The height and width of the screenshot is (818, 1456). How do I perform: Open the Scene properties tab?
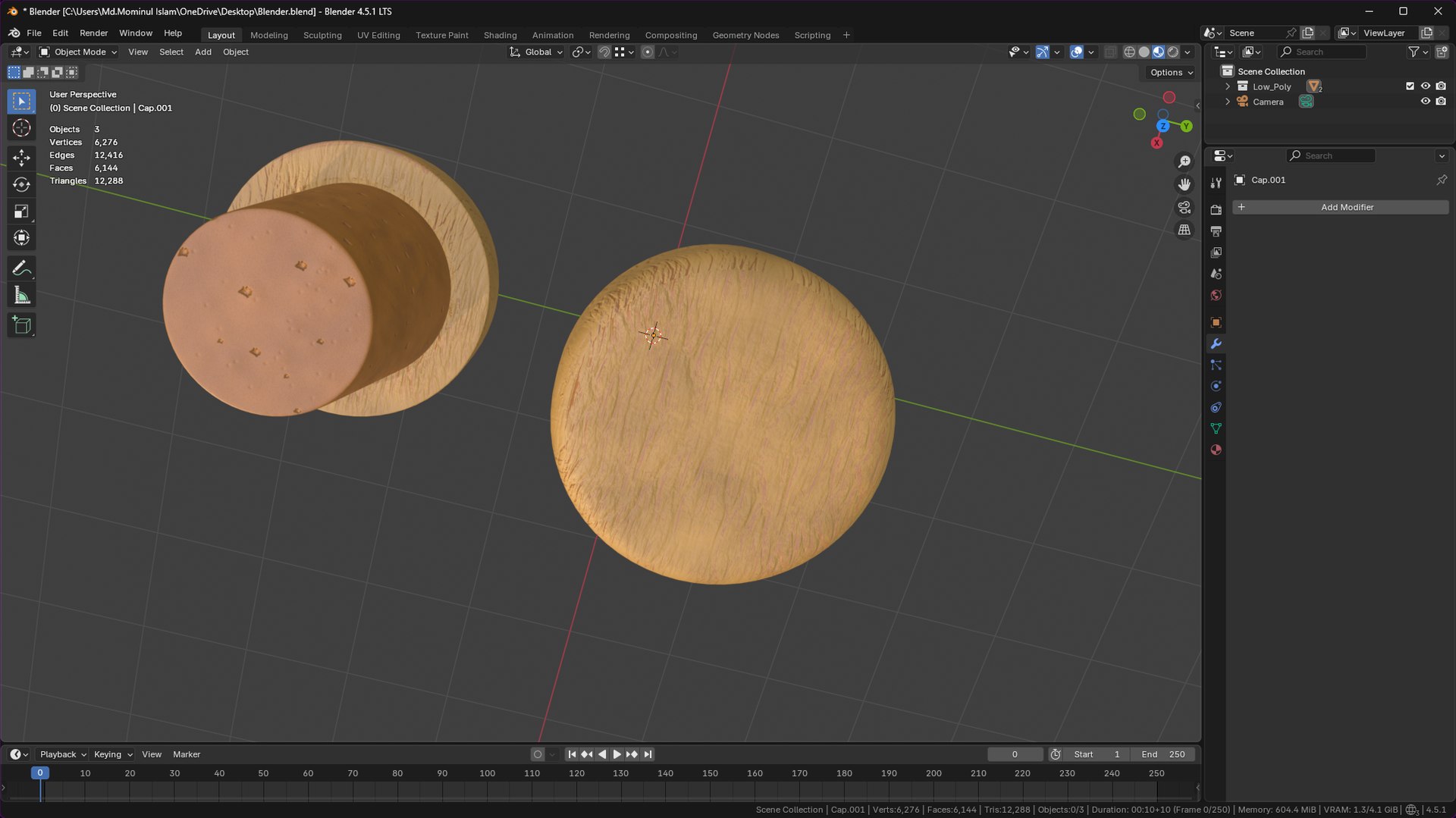1216,274
